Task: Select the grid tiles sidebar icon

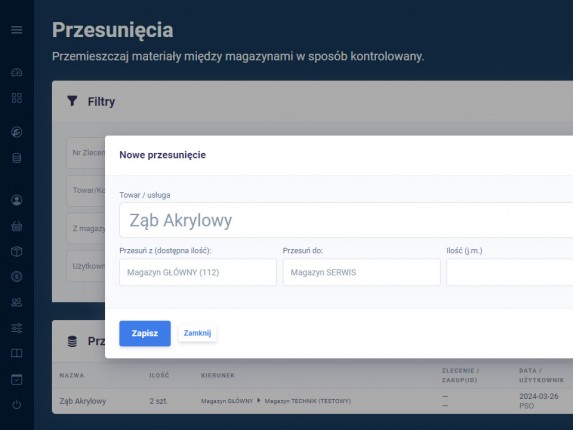Action: click(16, 98)
